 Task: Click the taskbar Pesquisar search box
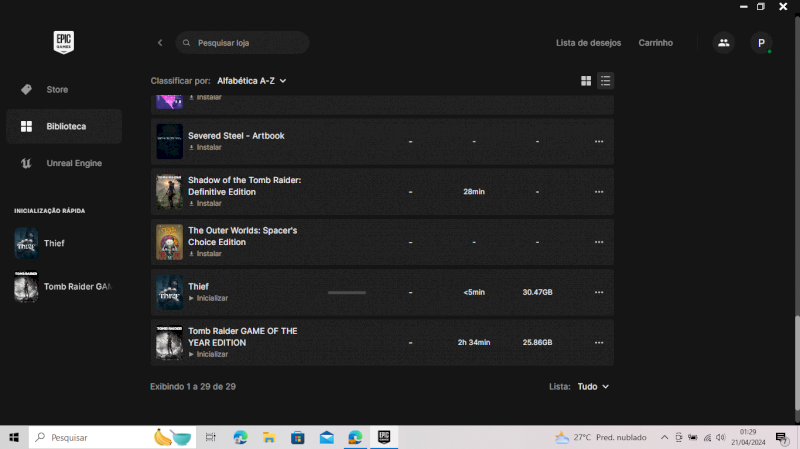click(x=112, y=437)
